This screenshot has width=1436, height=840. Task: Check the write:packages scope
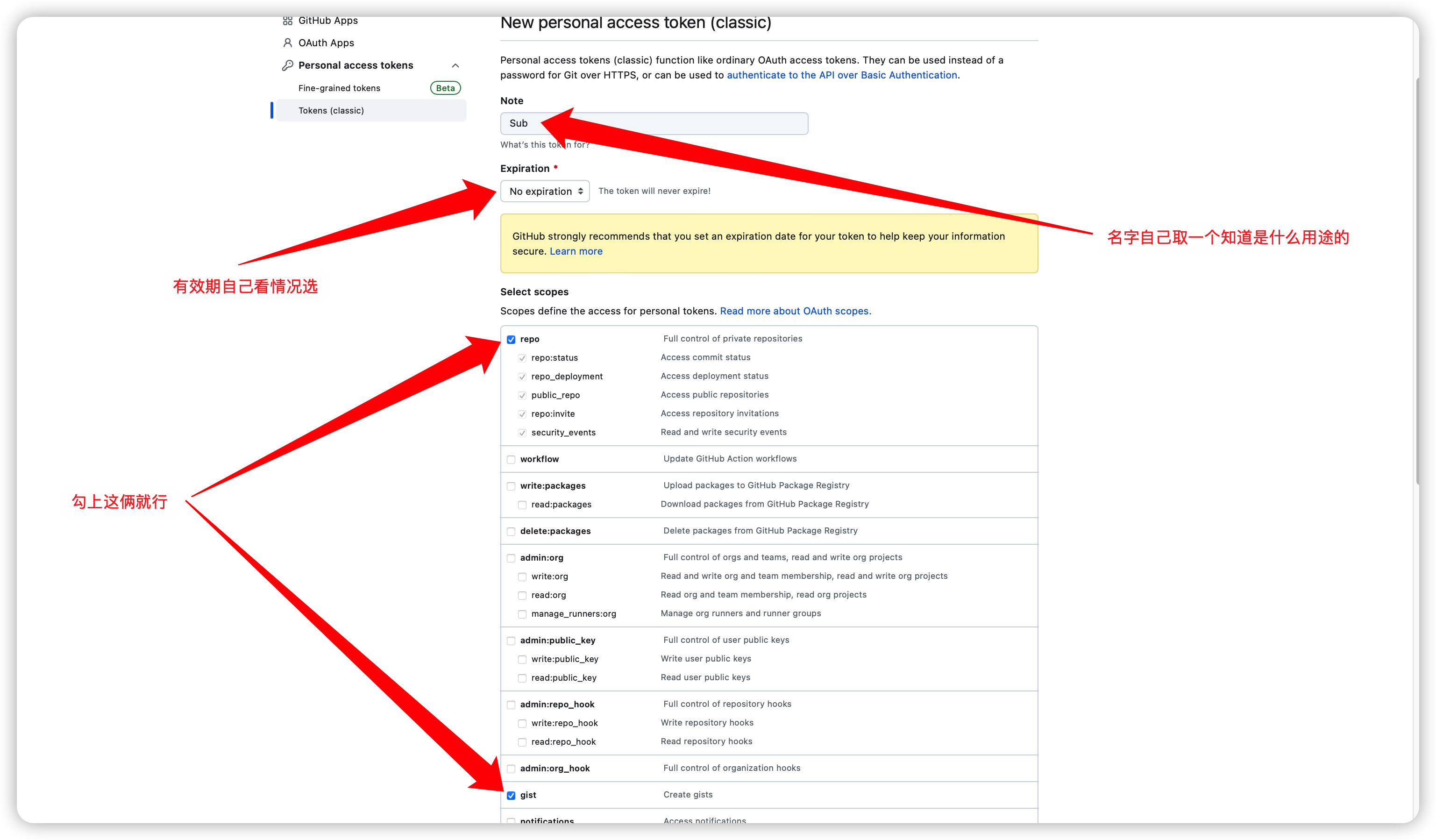click(511, 486)
